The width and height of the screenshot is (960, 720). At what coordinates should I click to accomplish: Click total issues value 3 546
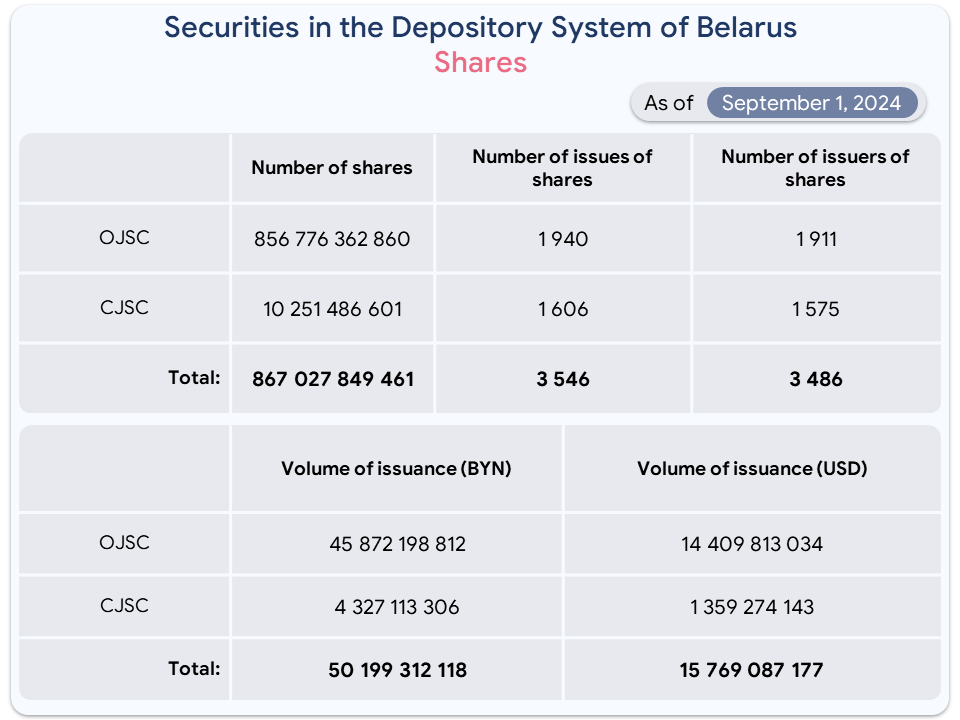click(x=563, y=379)
